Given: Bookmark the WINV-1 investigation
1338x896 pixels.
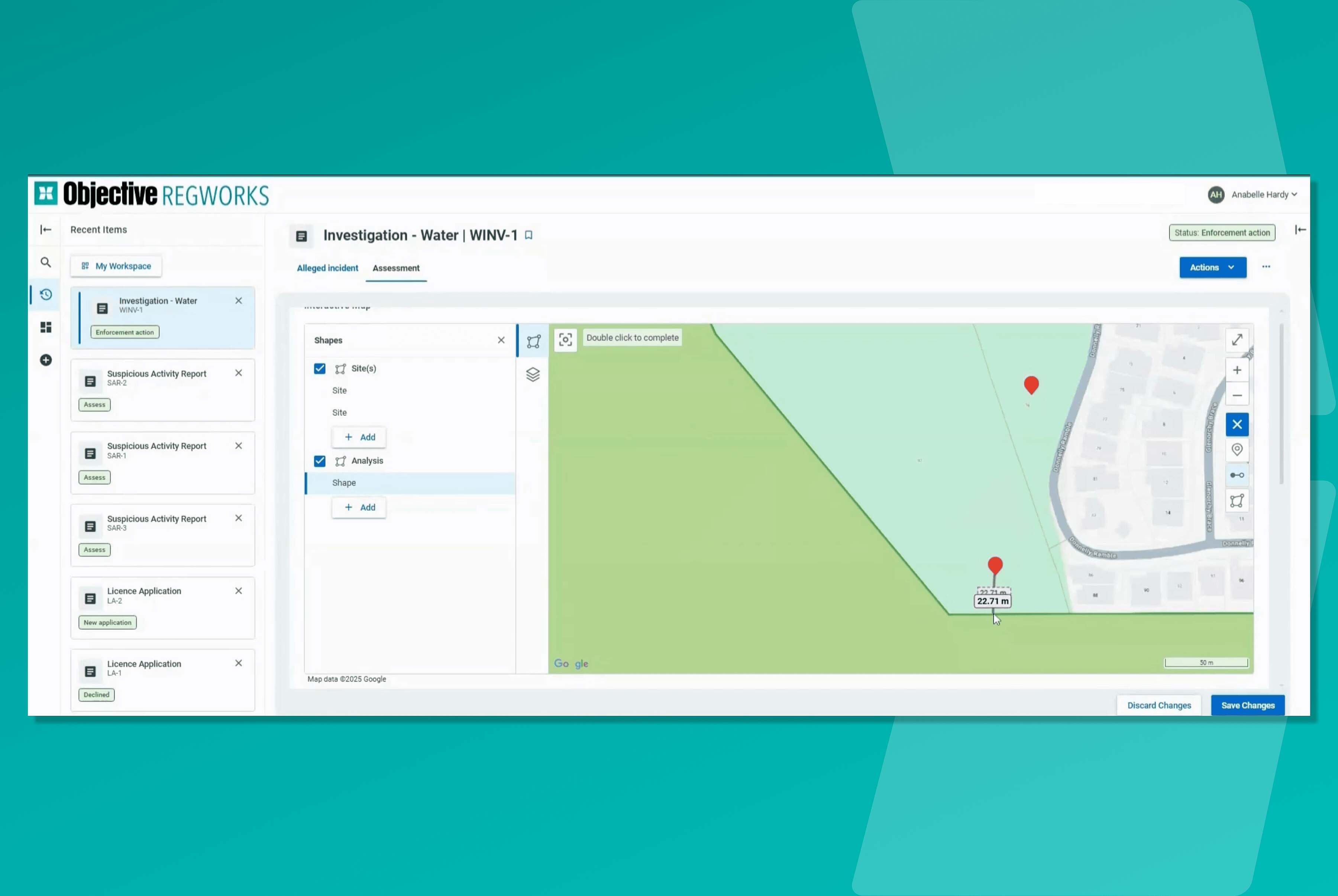Looking at the screenshot, I should click(529, 236).
